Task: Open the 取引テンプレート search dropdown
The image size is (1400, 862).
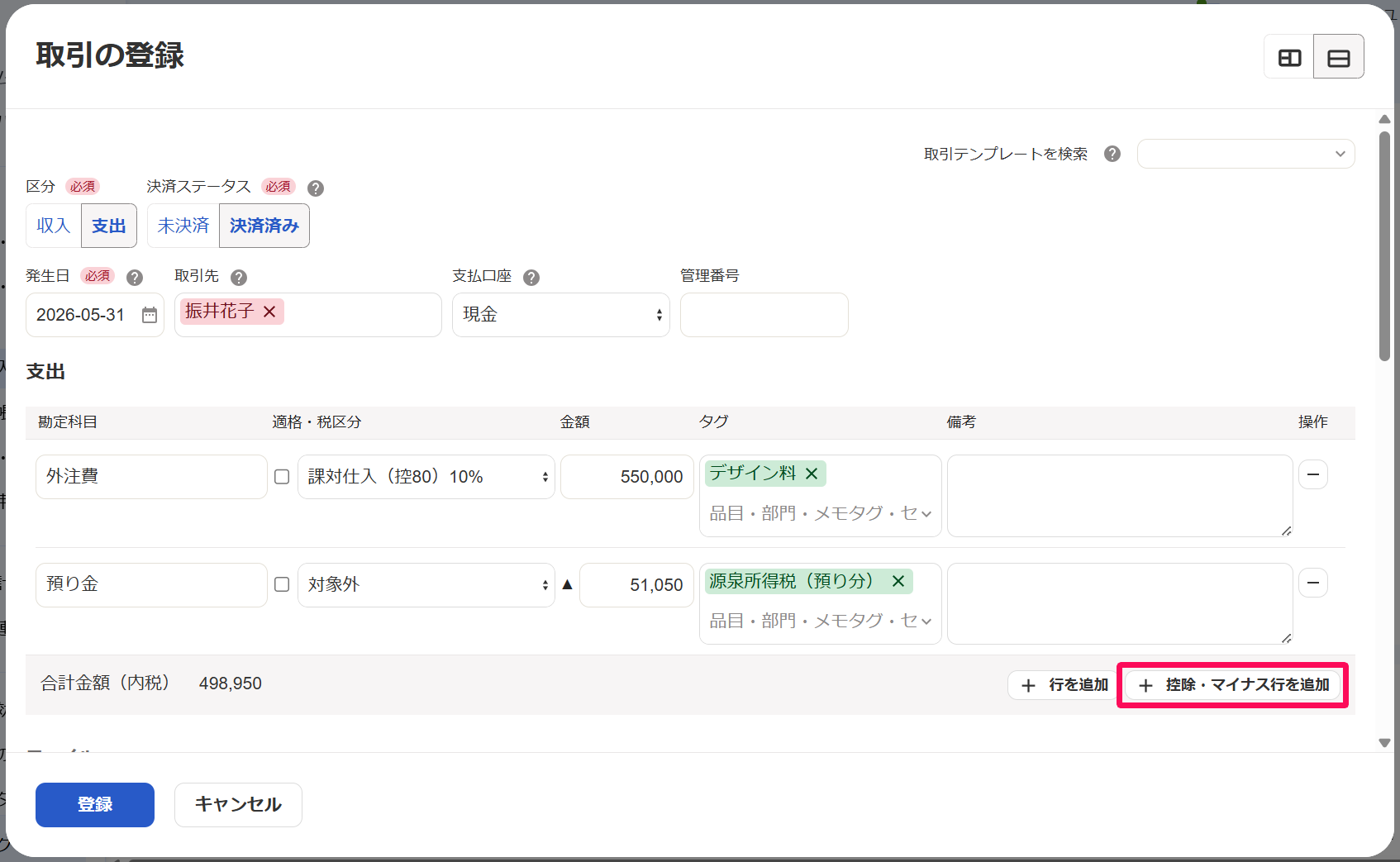Action: (1245, 154)
